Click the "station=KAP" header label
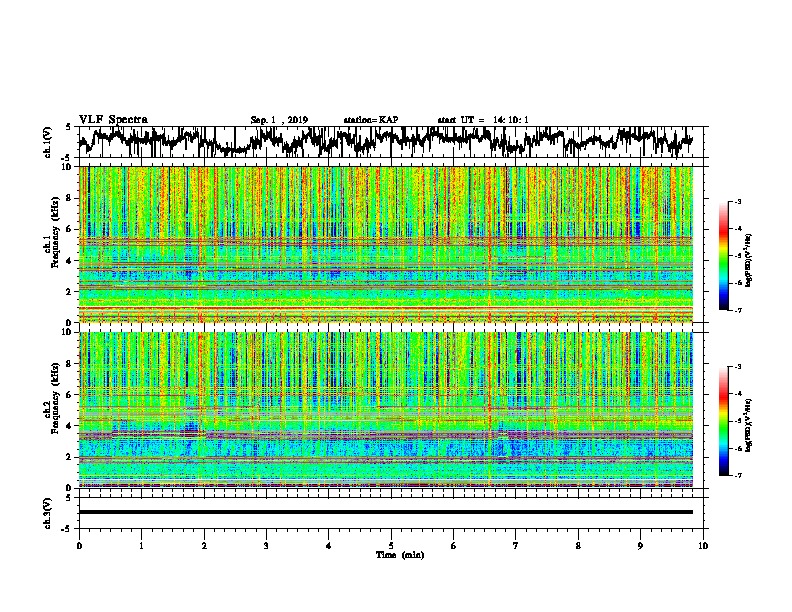The height and width of the screenshot is (612, 792). (370, 120)
